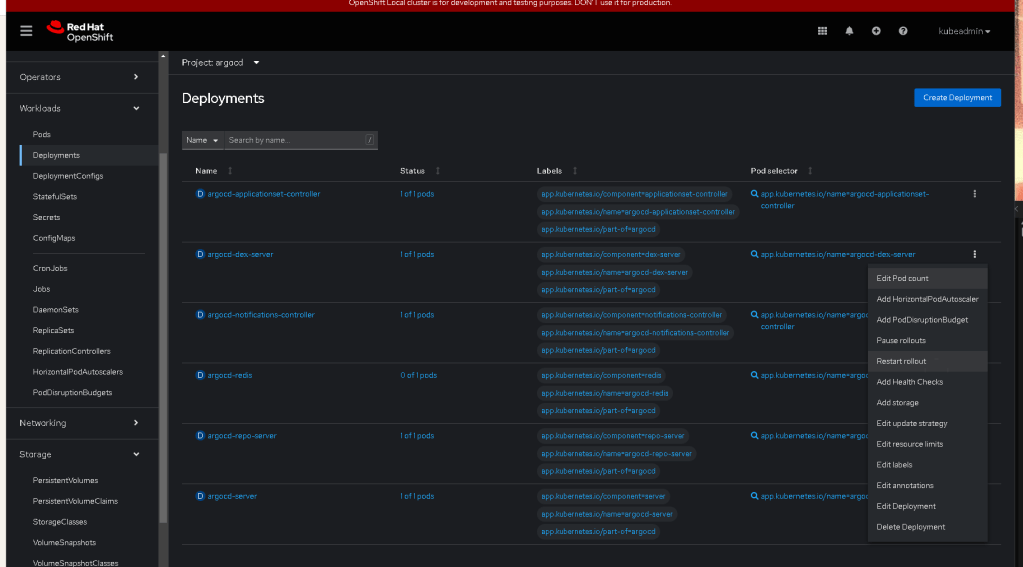Select Pause rollouts menu item
1023x567 pixels.
tap(927, 341)
